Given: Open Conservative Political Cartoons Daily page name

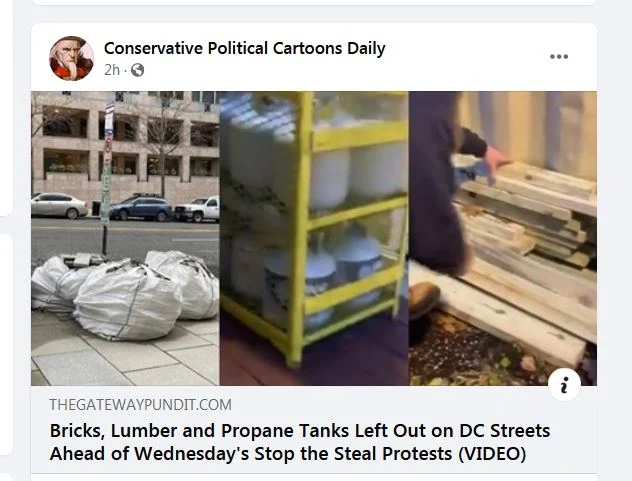Looking at the screenshot, I should pos(244,48).
